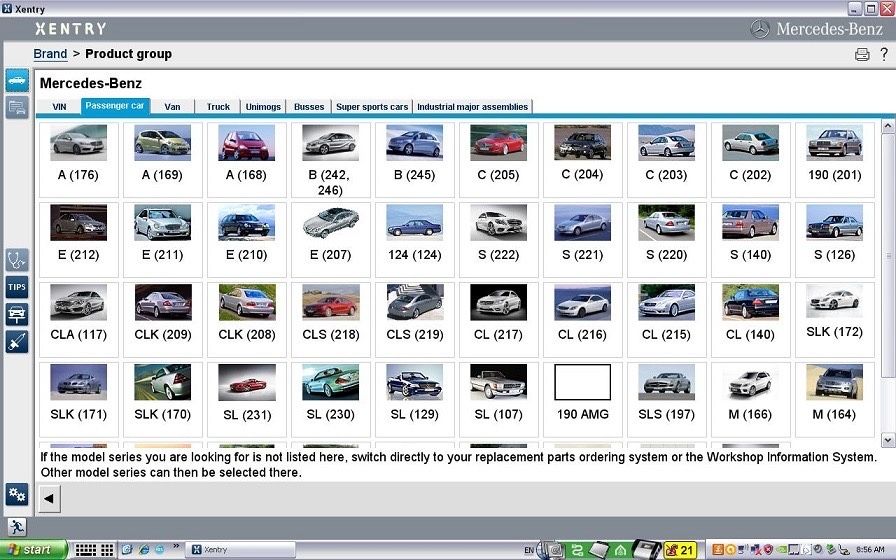Open the vehicle data list sidebar icon

pyautogui.click(x=17, y=107)
